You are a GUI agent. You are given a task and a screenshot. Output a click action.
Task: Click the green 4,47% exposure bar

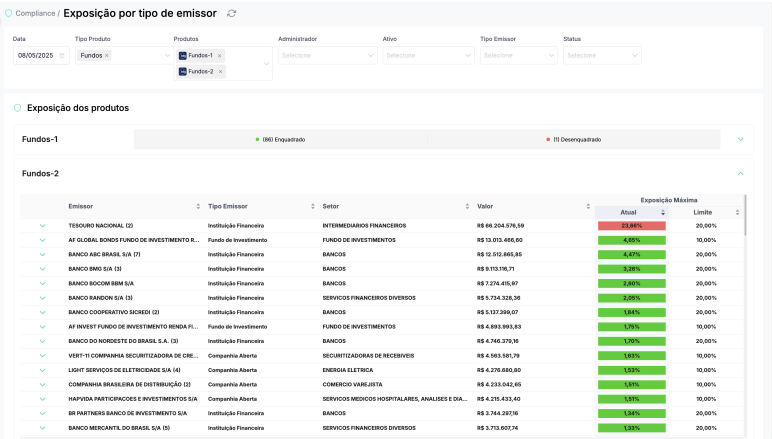coord(632,254)
